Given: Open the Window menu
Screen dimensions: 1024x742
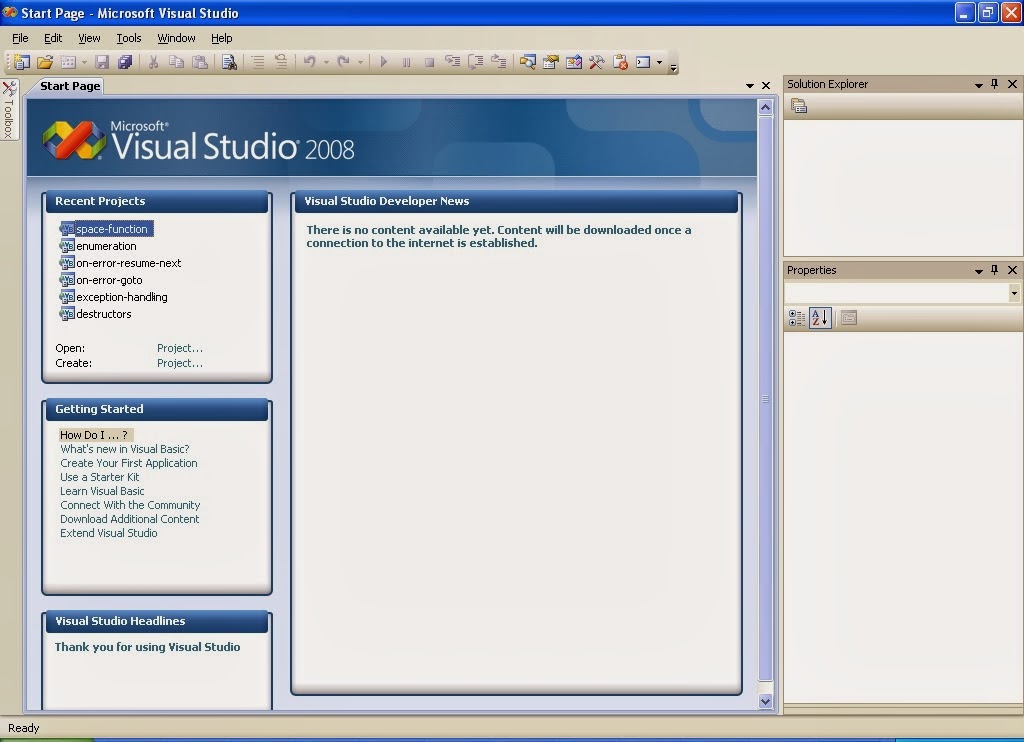Looking at the screenshot, I should 176,38.
